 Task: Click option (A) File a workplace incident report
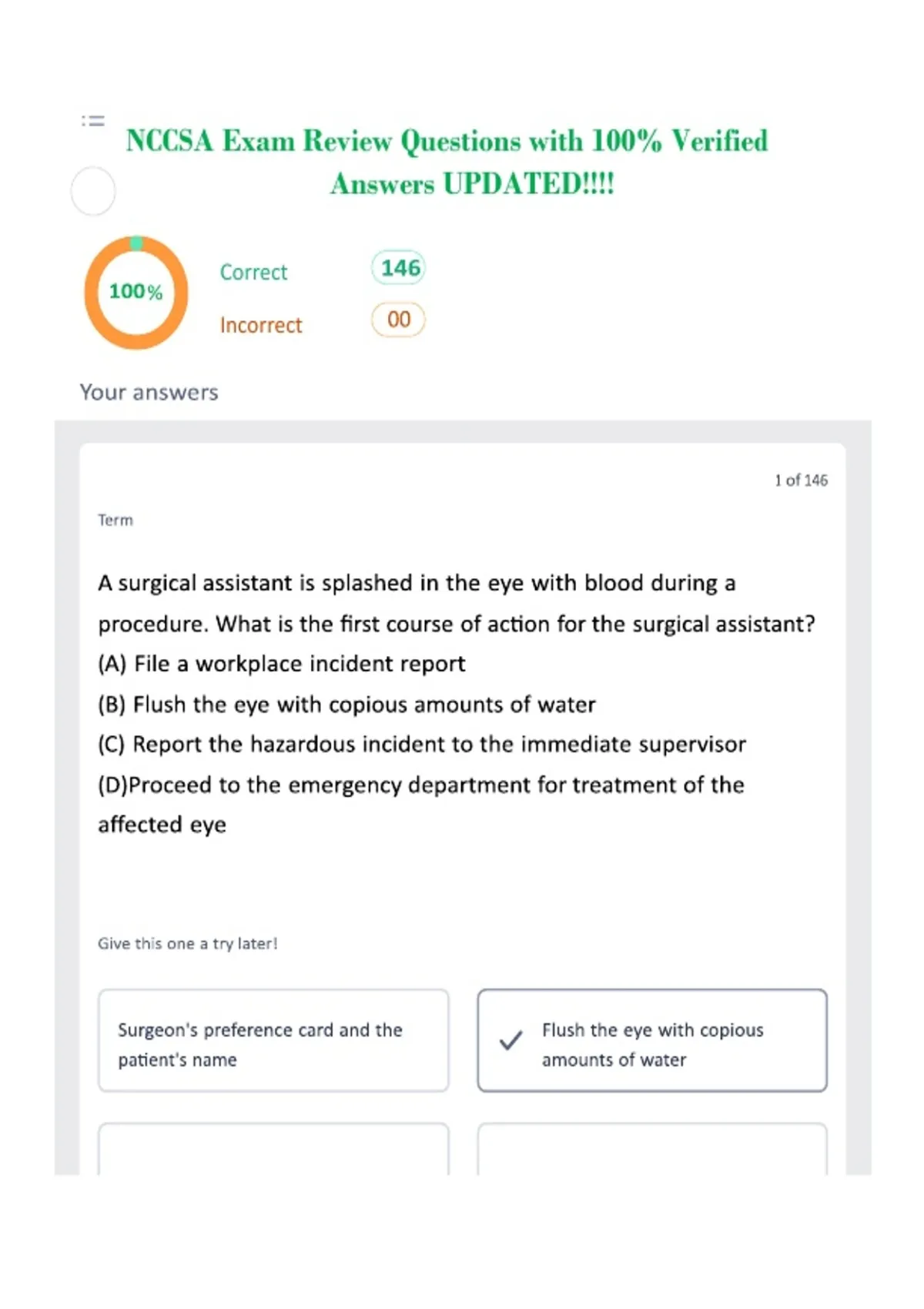(x=282, y=664)
